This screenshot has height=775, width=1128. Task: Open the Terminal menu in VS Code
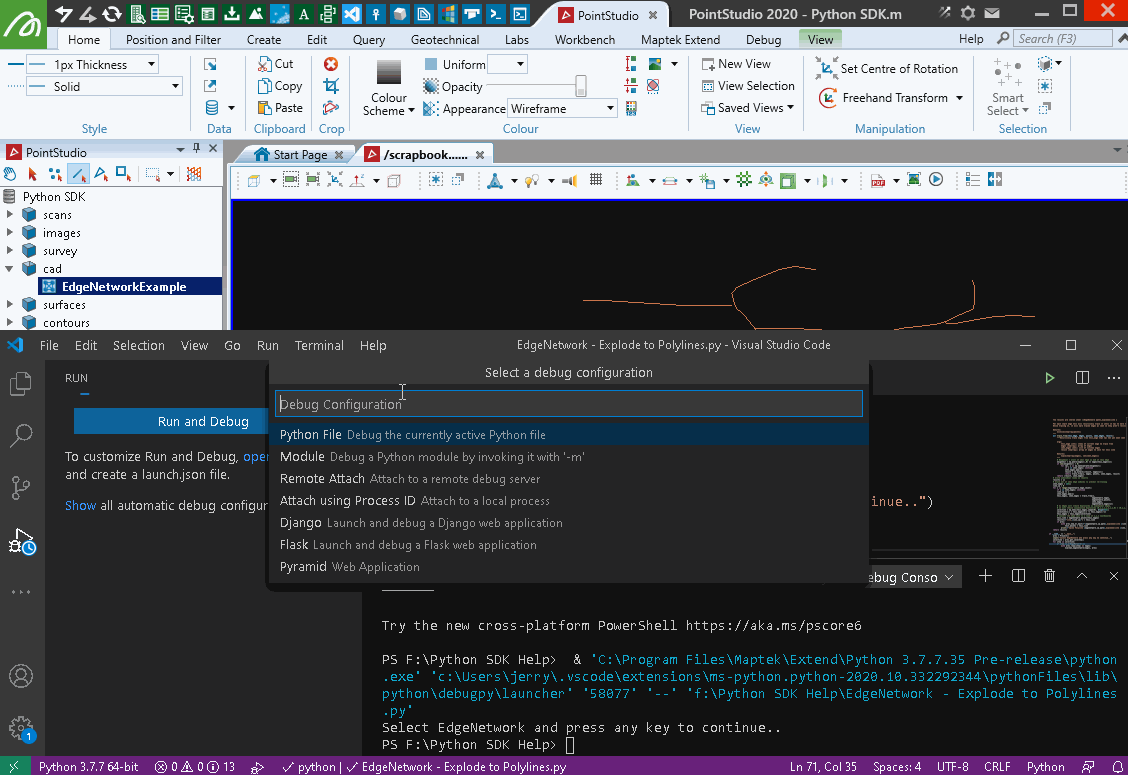(319, 345)
